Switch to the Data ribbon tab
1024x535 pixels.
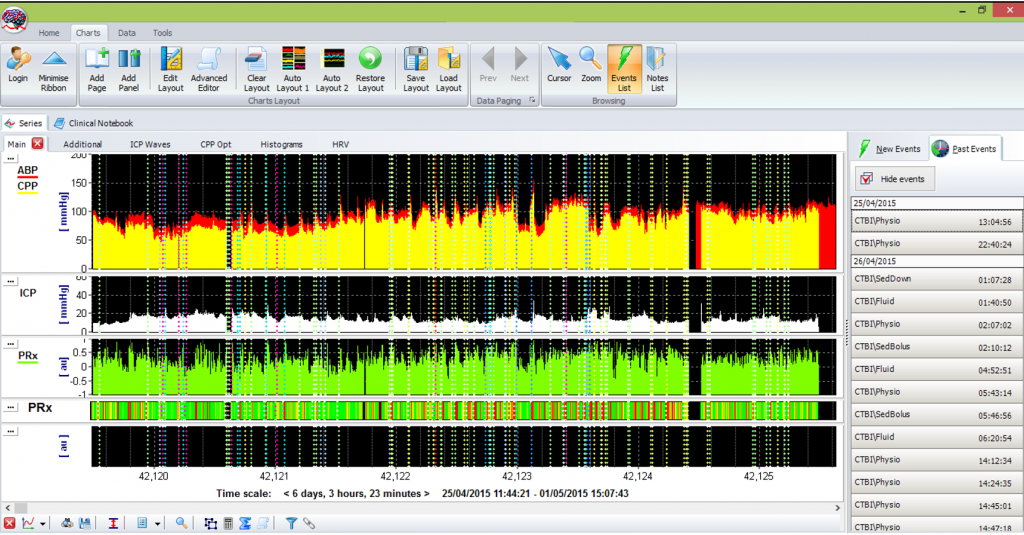point(127,33)
